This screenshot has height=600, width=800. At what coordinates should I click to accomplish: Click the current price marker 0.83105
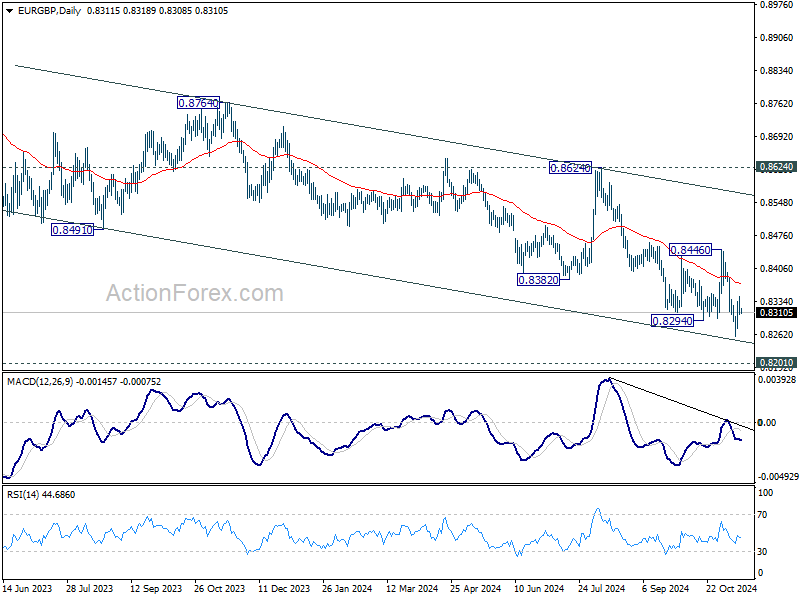777,313
